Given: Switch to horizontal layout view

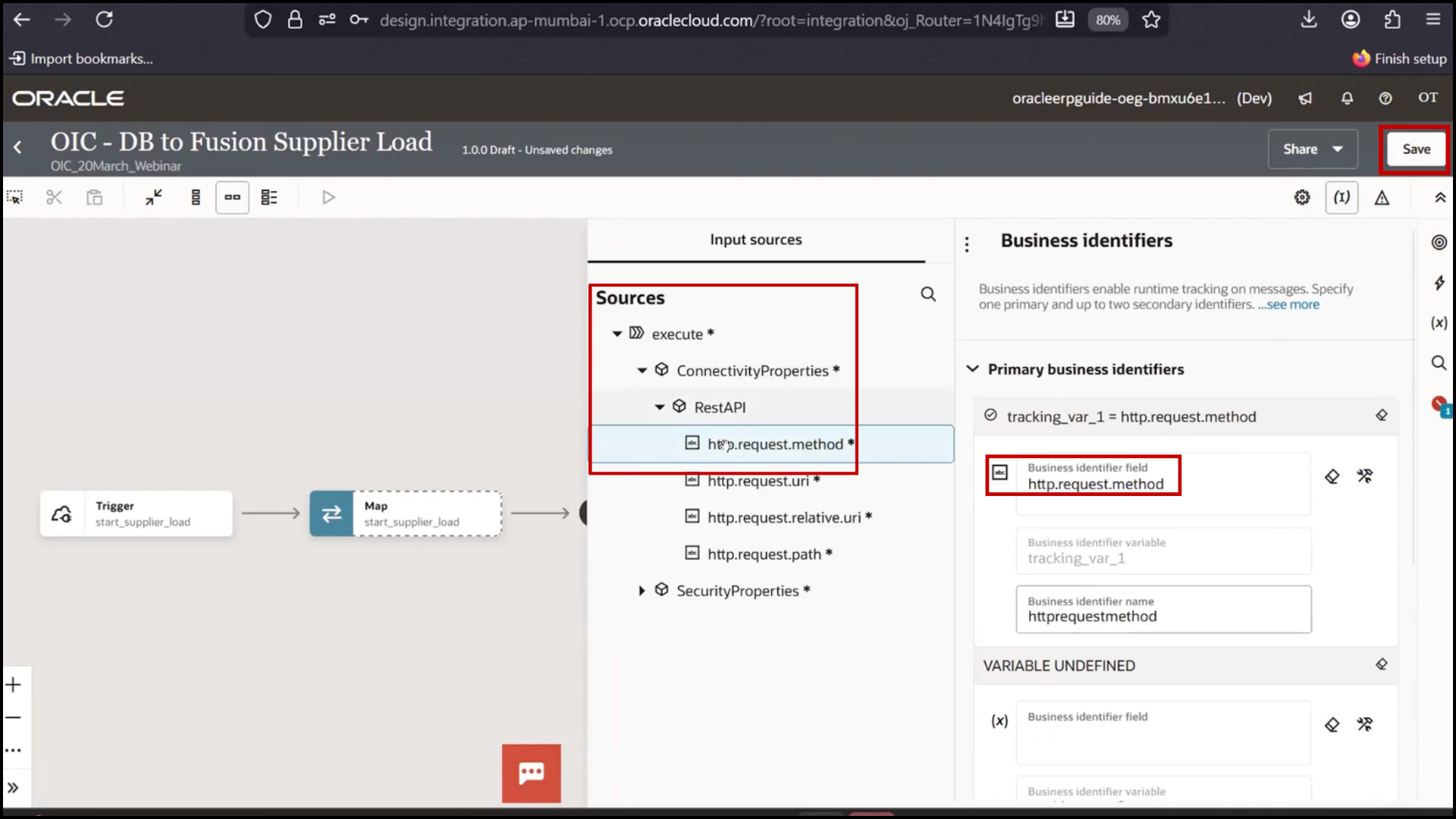Looking at the screenshot, I should pyautogui.click(x=232, y=197).
